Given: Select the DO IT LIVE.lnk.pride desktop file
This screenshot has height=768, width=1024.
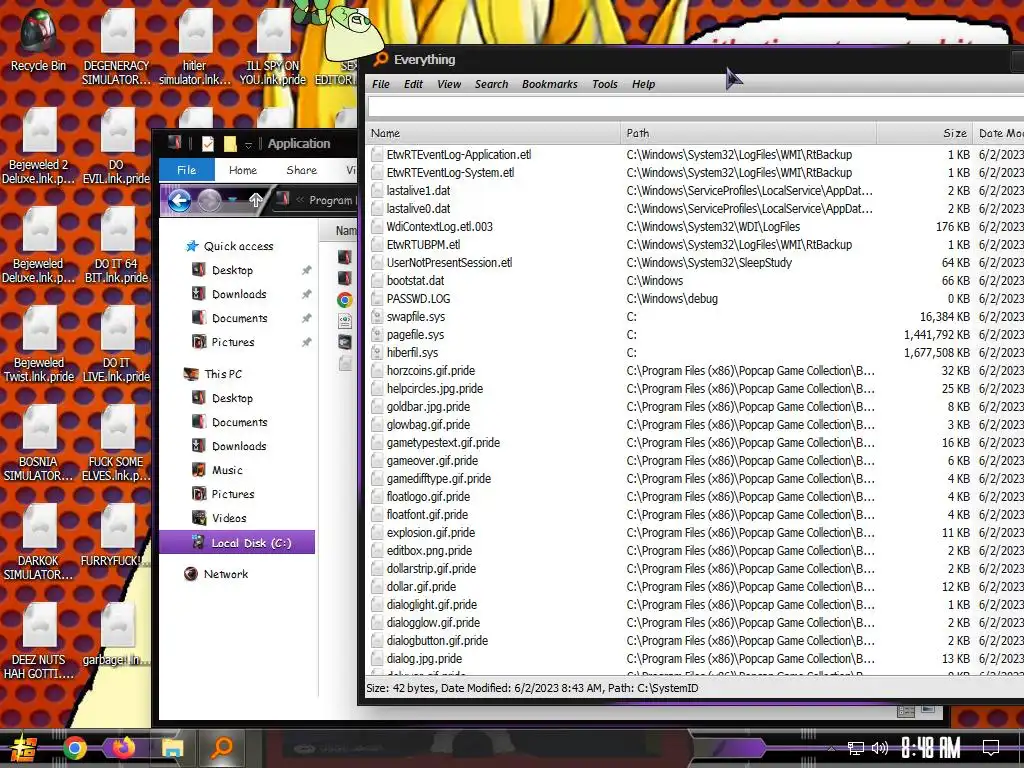Looking at the screenshot, I should [117, 344].
